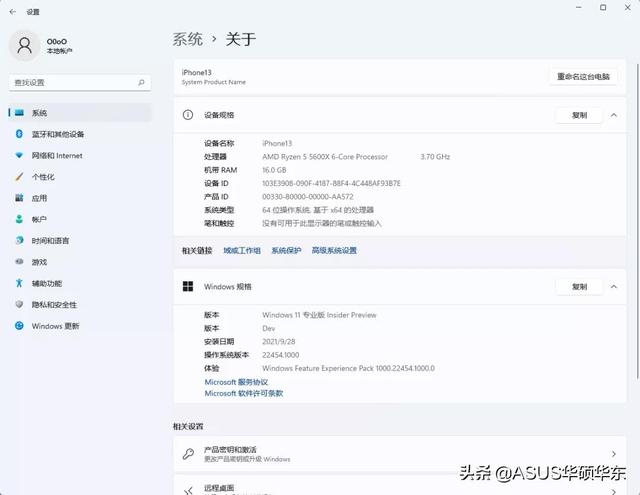Open 蓝牙和其他设备 (Bluetooth) from the sidebar

click(x=80, y=134)
